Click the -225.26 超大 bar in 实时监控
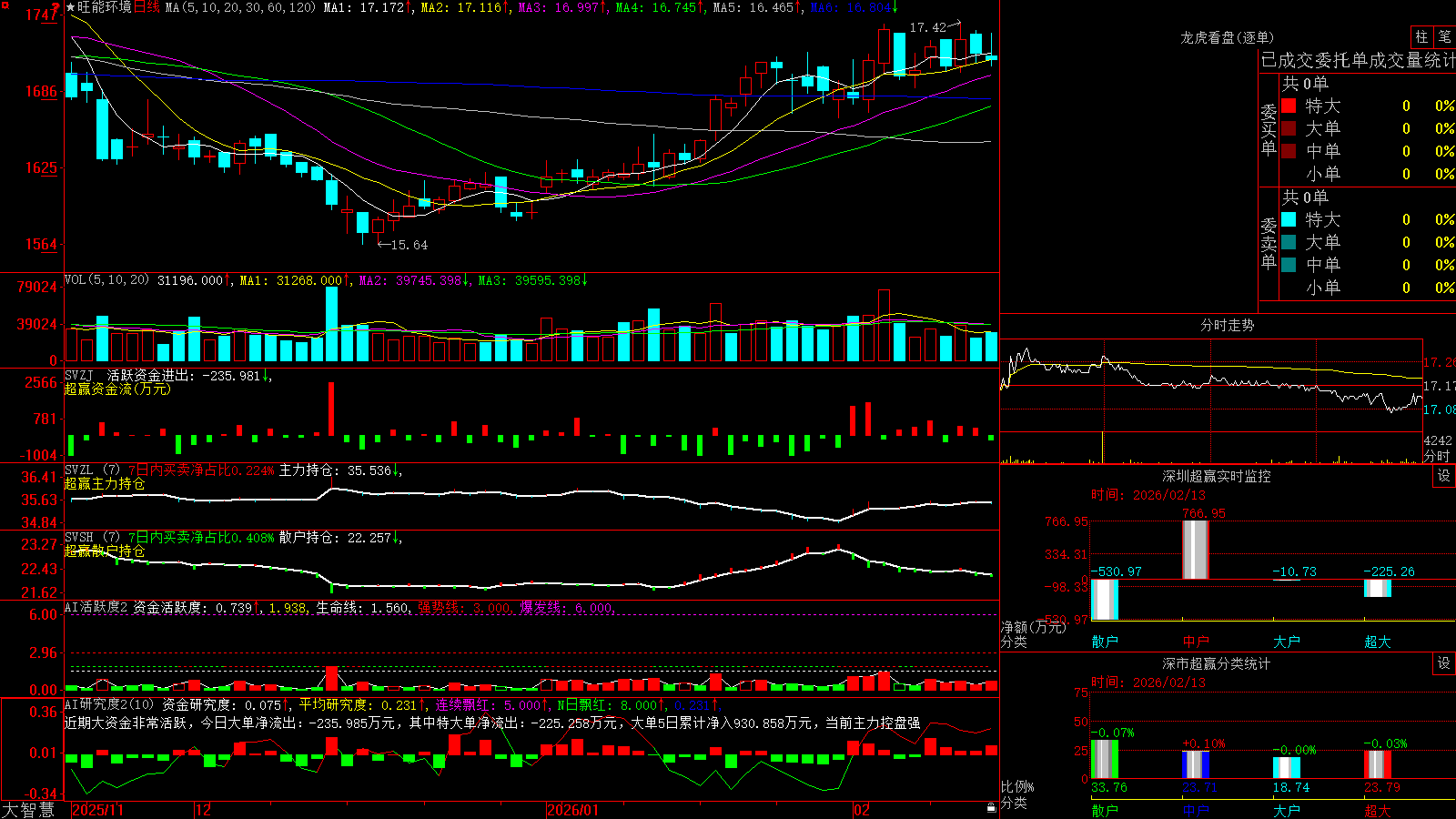The height and width of the screenshot is (819, 1456). tap(1378, 588)
